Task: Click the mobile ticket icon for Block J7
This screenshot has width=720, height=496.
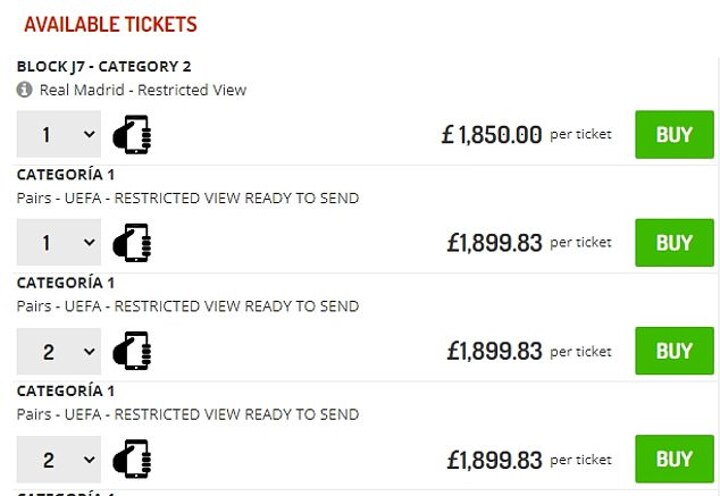Action: point(131,134)
